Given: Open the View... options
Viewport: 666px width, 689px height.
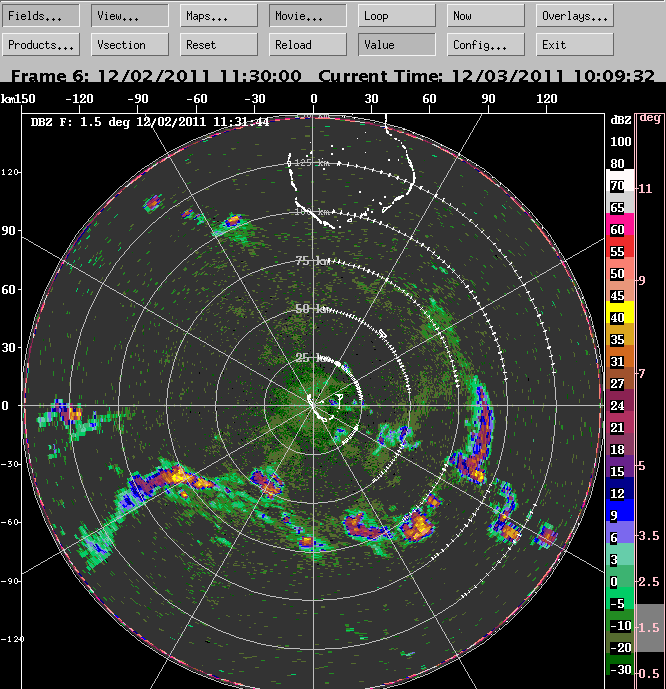Looking at the screenshot, I should 130,16.
